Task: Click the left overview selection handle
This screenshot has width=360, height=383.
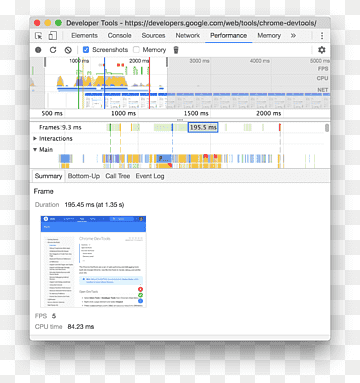Action: point(45,62)
